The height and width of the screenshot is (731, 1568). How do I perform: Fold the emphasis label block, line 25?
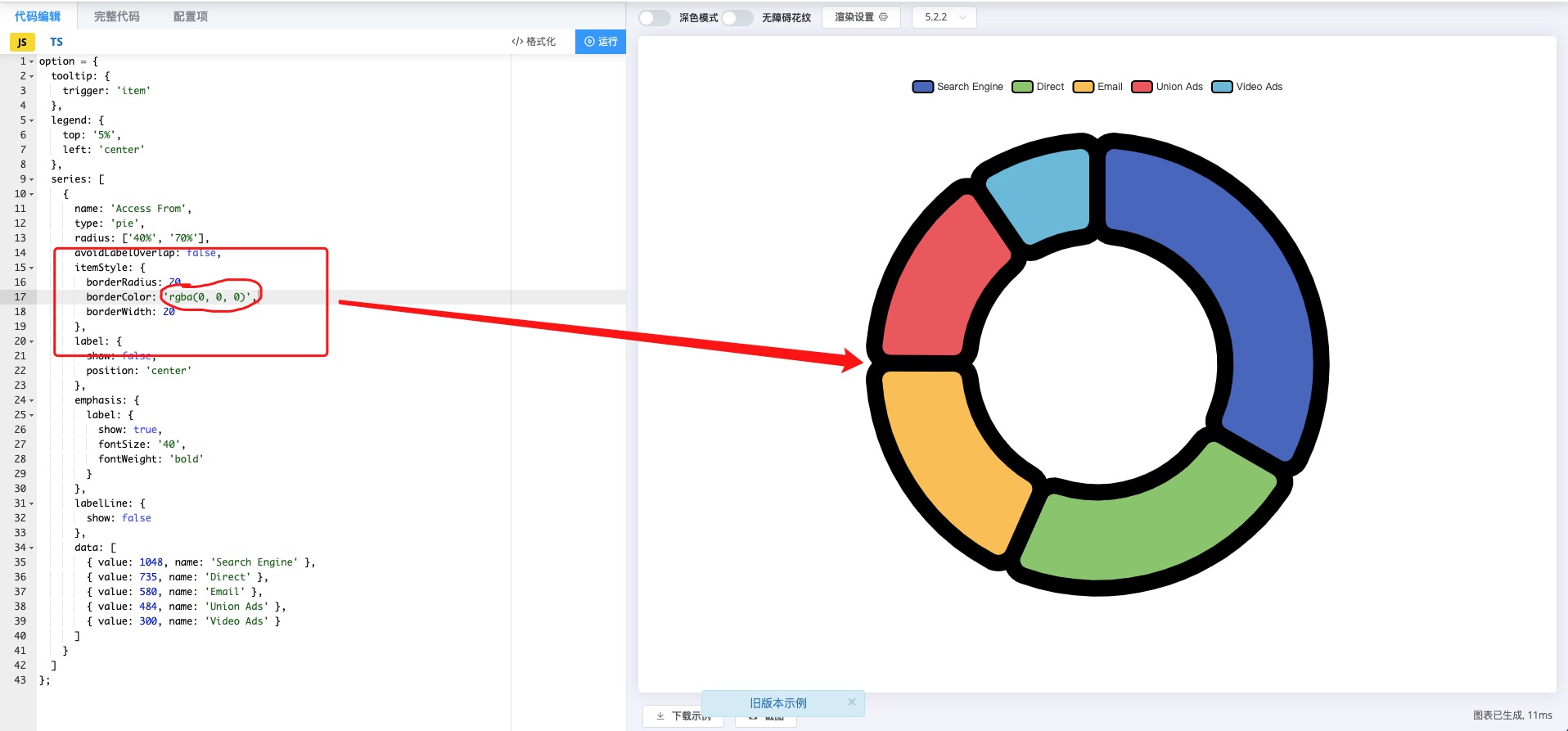click(32, 415)
